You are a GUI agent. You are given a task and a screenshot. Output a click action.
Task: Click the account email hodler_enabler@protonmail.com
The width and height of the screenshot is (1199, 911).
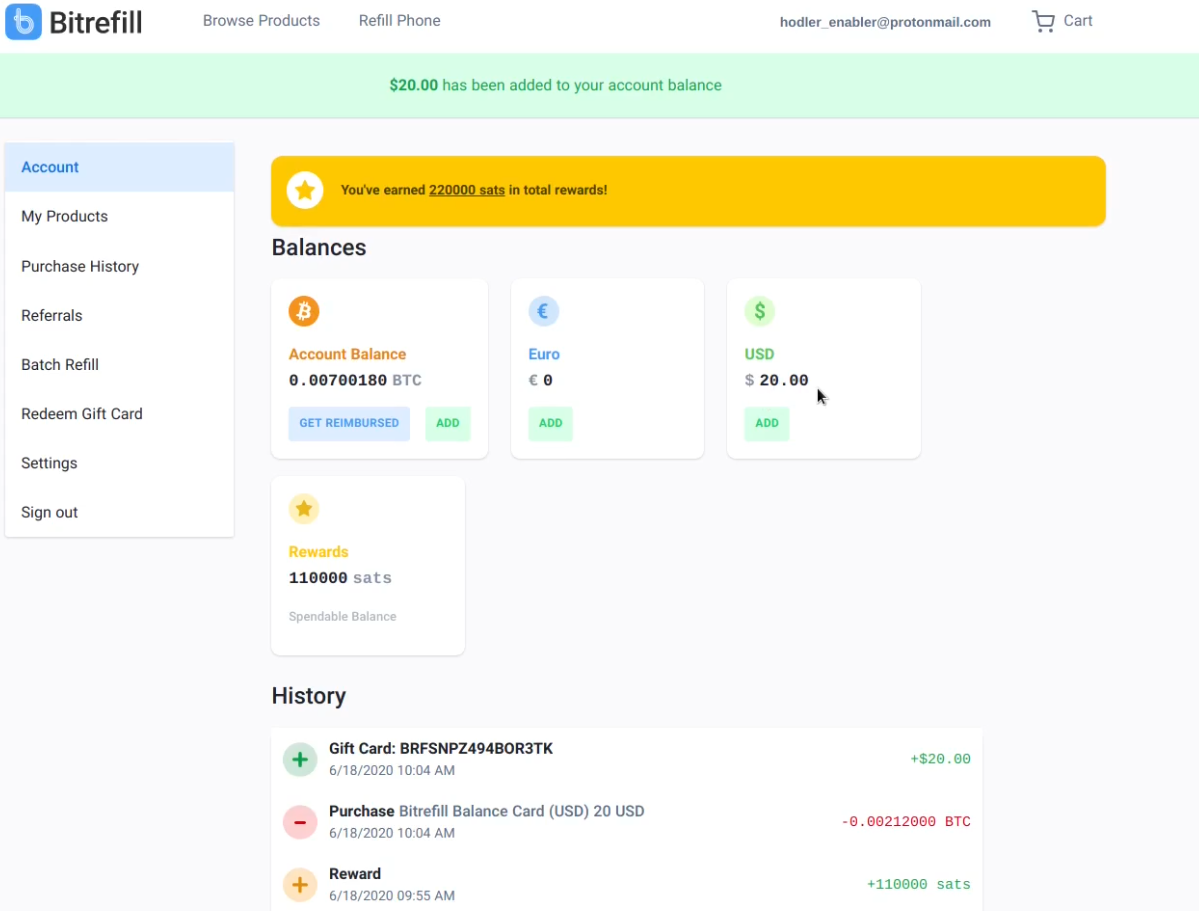click(885, 22)
